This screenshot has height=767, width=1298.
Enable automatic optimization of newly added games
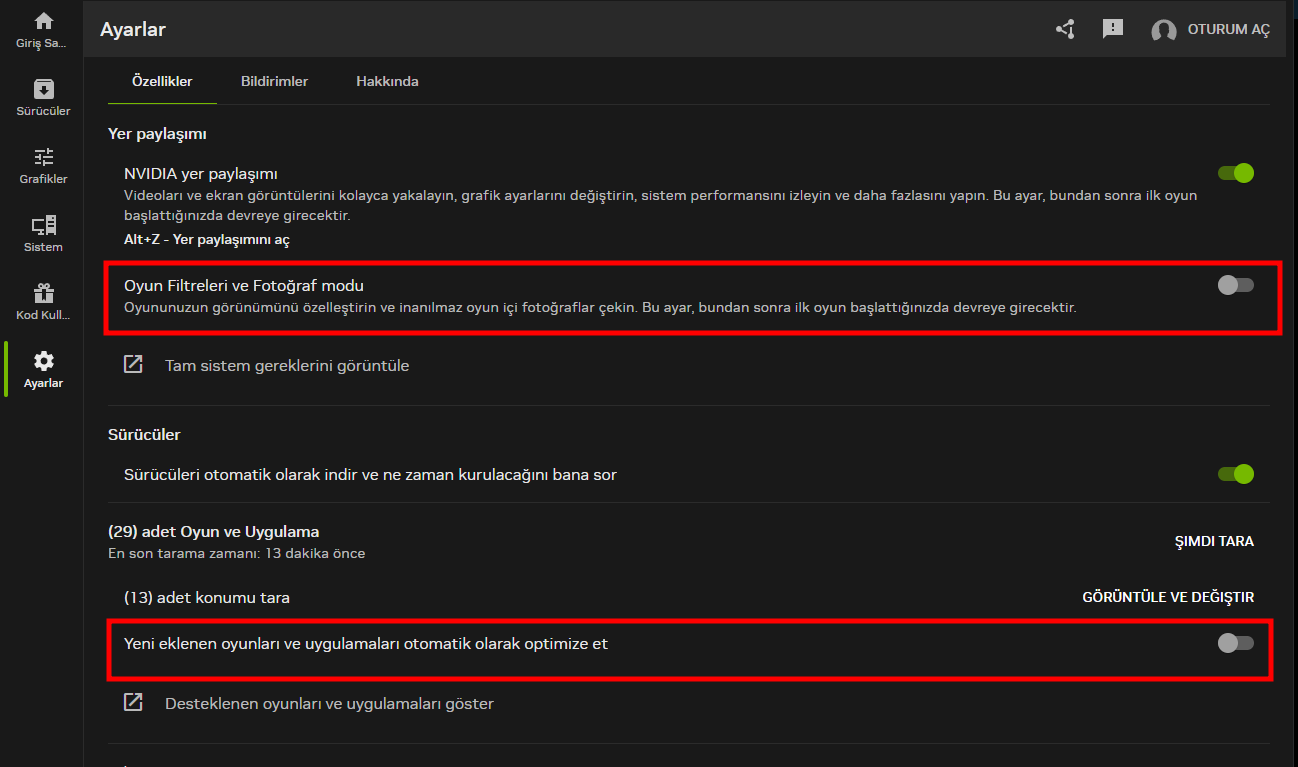[1235, 643]
